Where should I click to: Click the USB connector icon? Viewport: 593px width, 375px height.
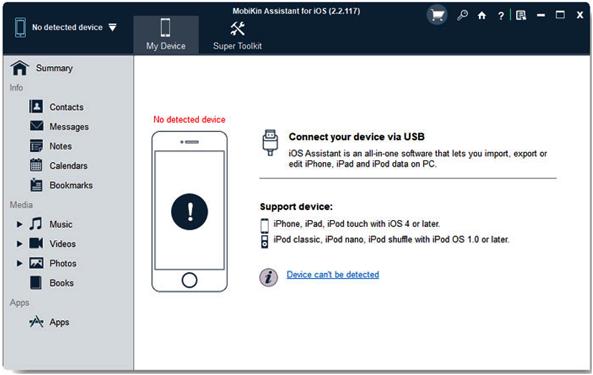point(270,143)
